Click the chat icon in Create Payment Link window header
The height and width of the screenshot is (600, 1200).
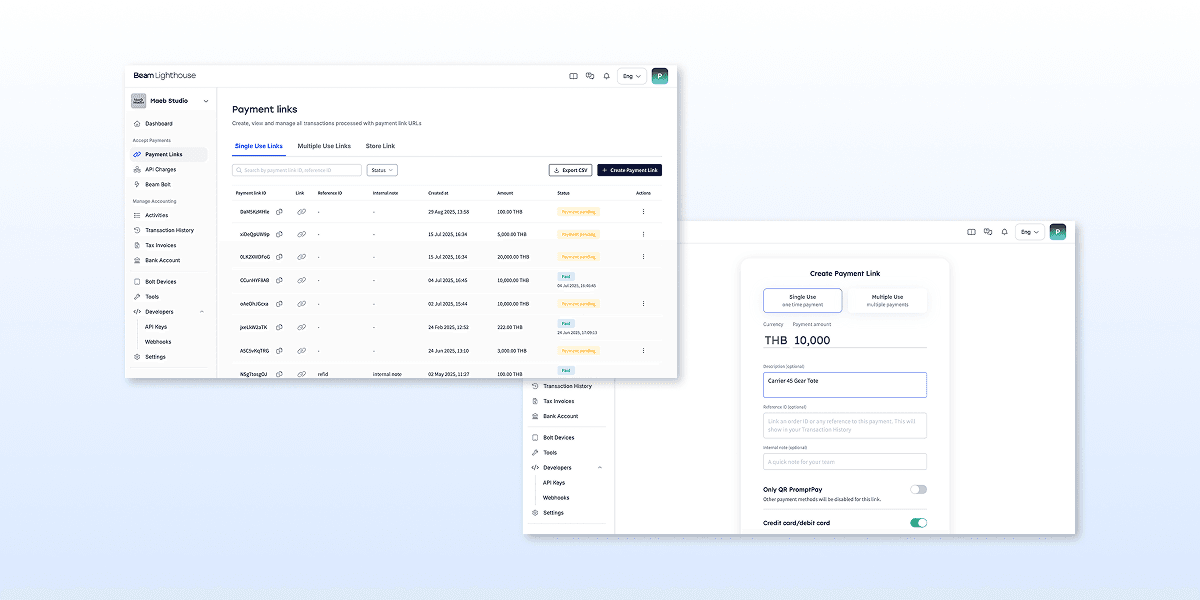pyautogui.click(x=988, y=231)
